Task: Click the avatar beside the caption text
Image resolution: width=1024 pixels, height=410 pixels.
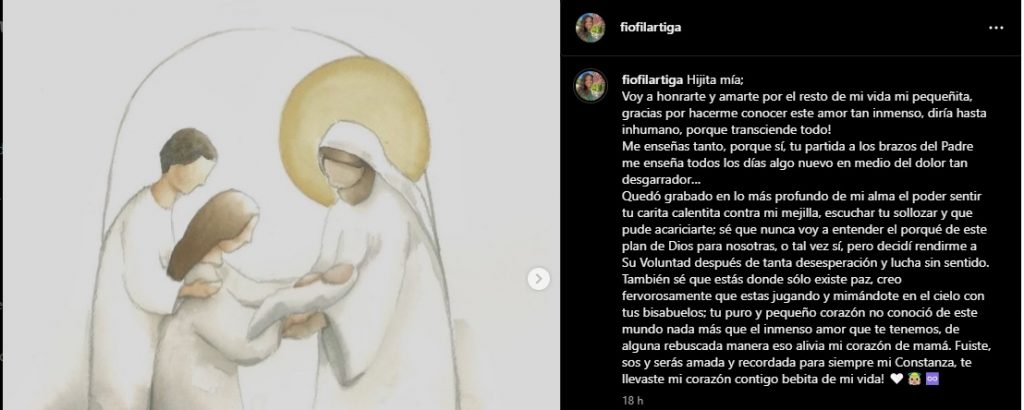Action: (590, 85)
